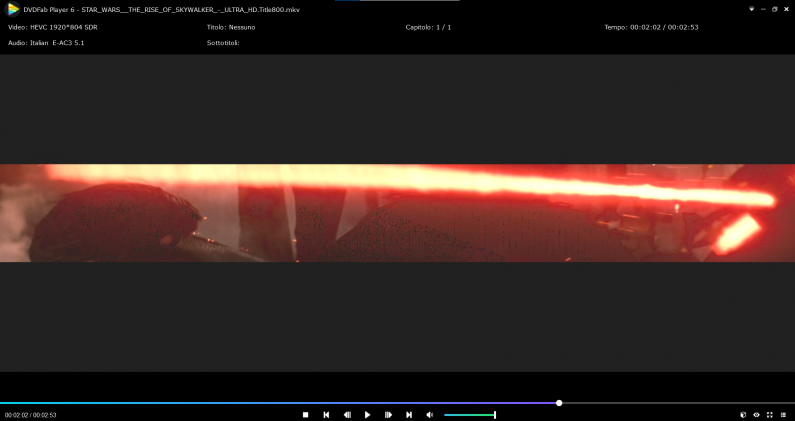Seek near the end of the progress bar
The image size is (795, 421).
point(781,403)
